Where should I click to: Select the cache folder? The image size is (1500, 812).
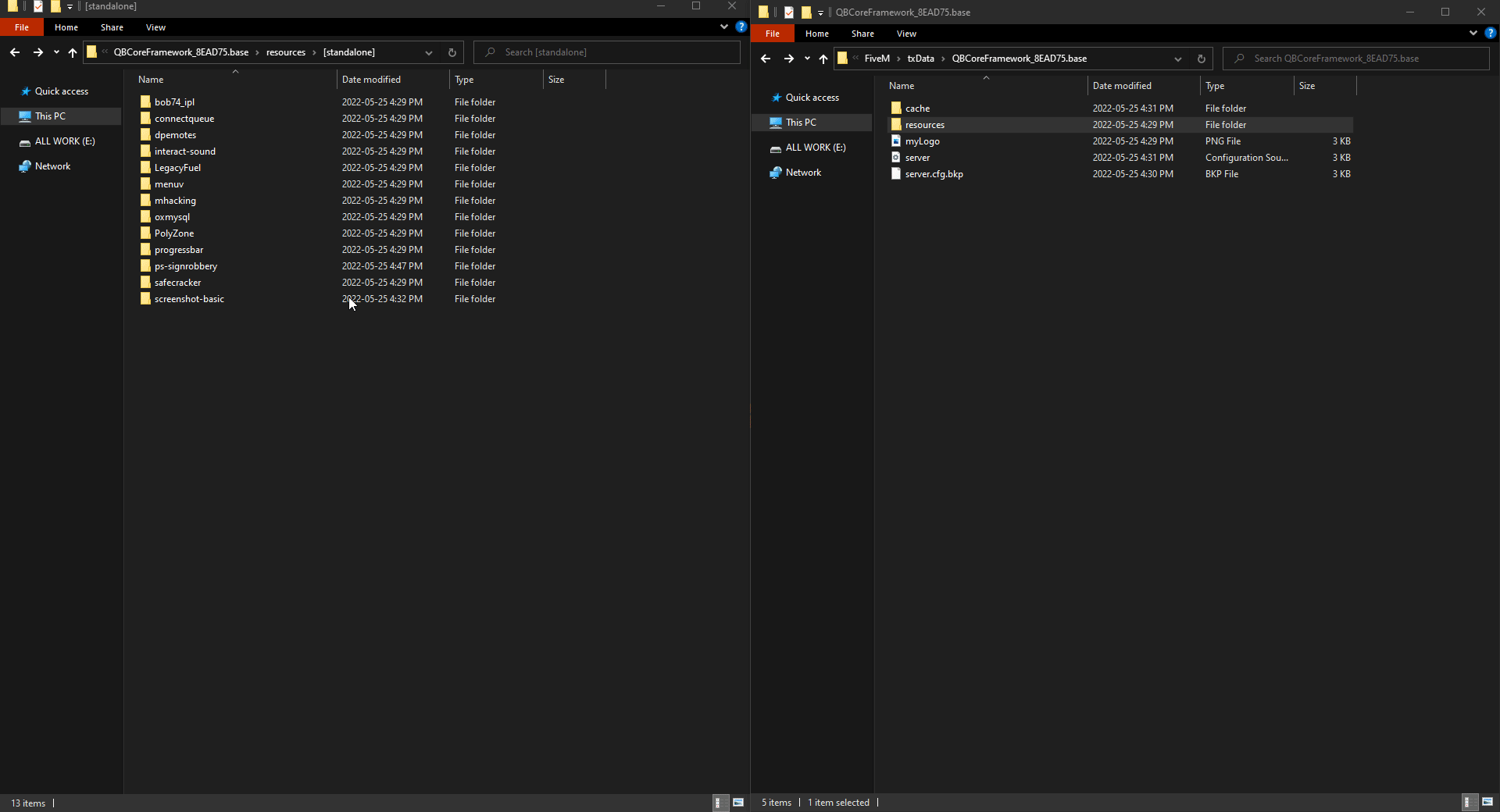pos(917,109)
